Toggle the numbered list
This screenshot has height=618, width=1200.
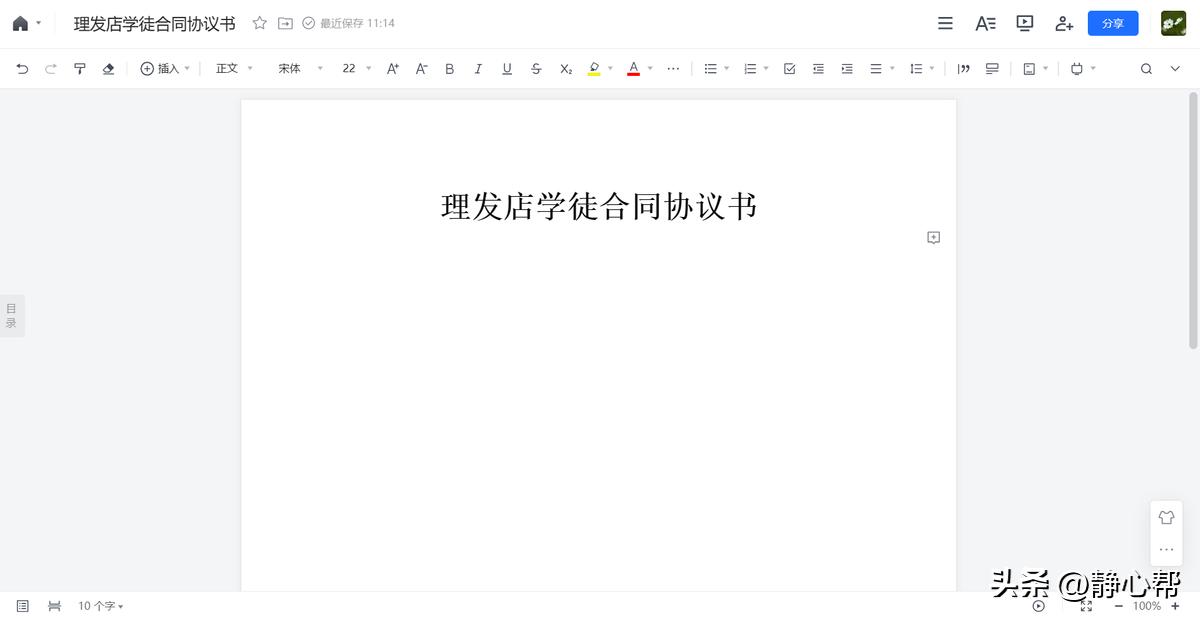point(750,68)
